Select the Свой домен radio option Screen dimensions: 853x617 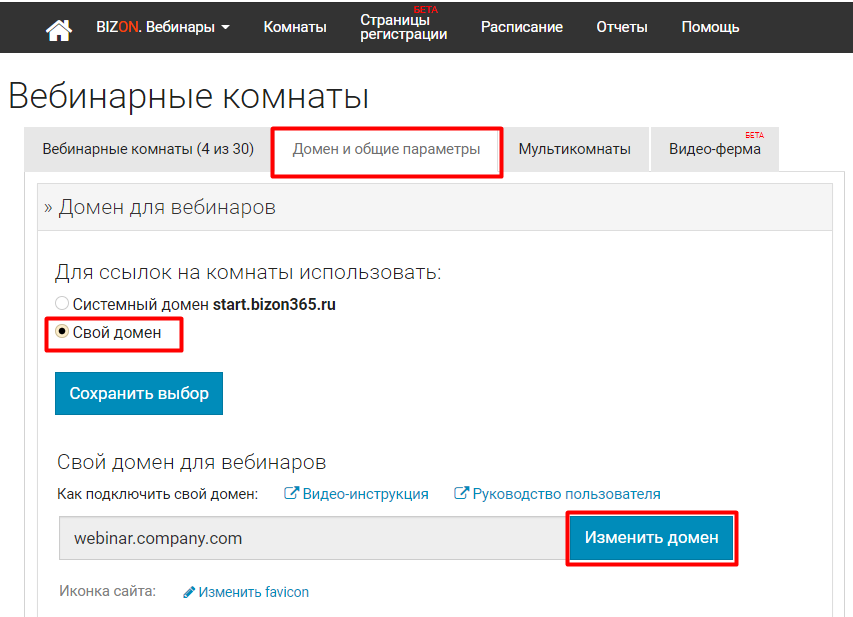coord(62,333)
